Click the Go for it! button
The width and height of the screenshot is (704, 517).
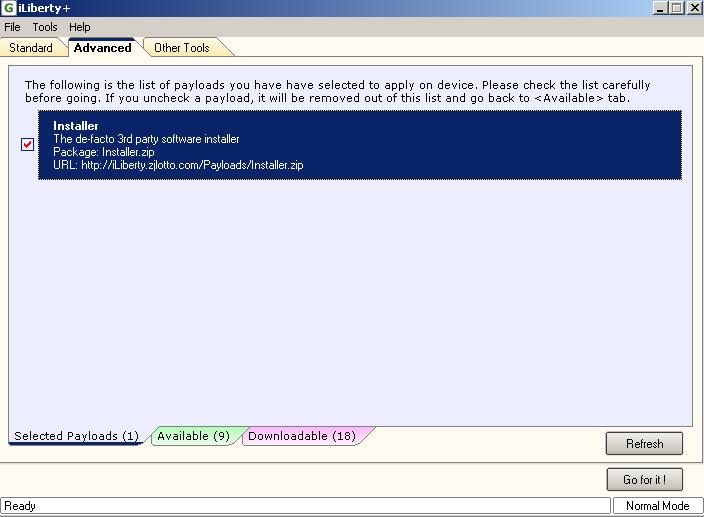click(x=644, y=480)
